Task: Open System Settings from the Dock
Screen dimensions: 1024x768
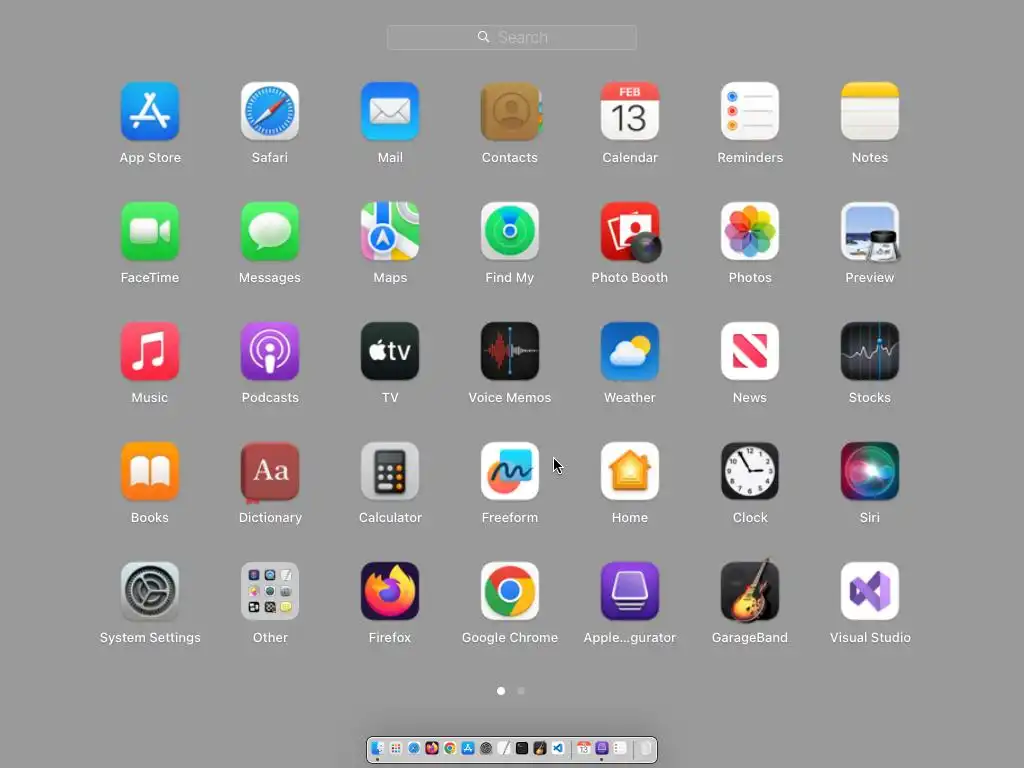Action: (486, 748)
